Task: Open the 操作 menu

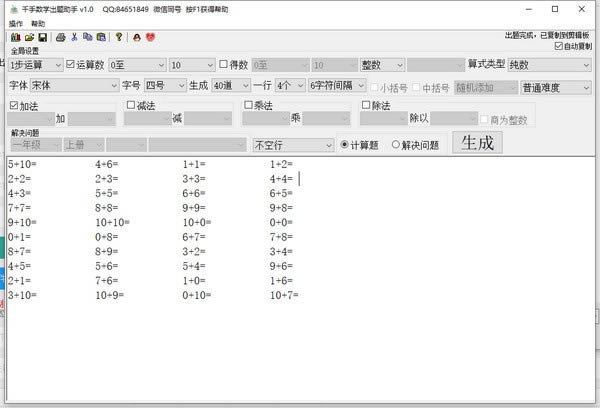Action: (x=15, y=22)
